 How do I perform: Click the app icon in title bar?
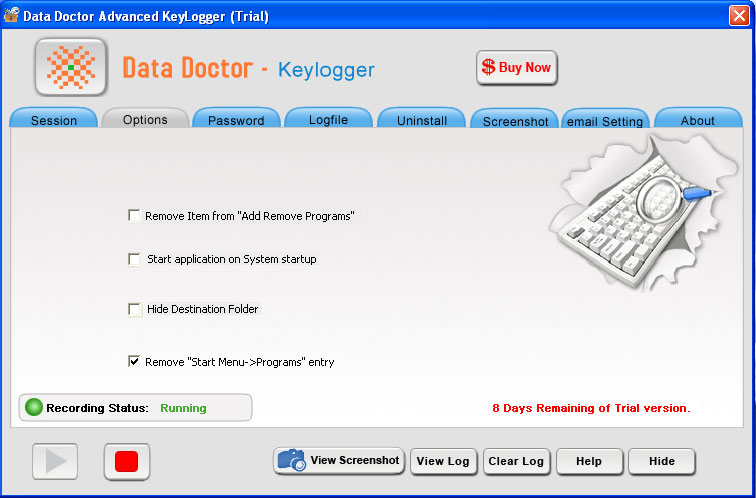(11, 15)
